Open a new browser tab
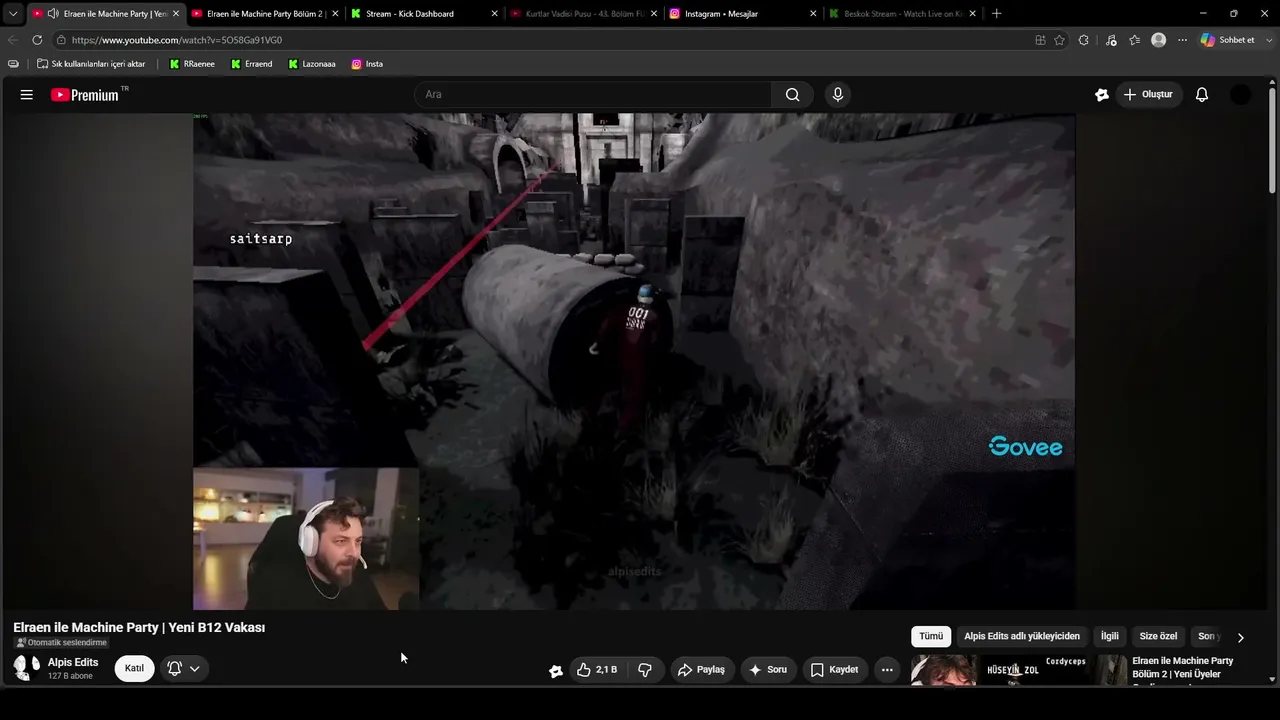The image size is (1280, 720). (x=996, y=14)
